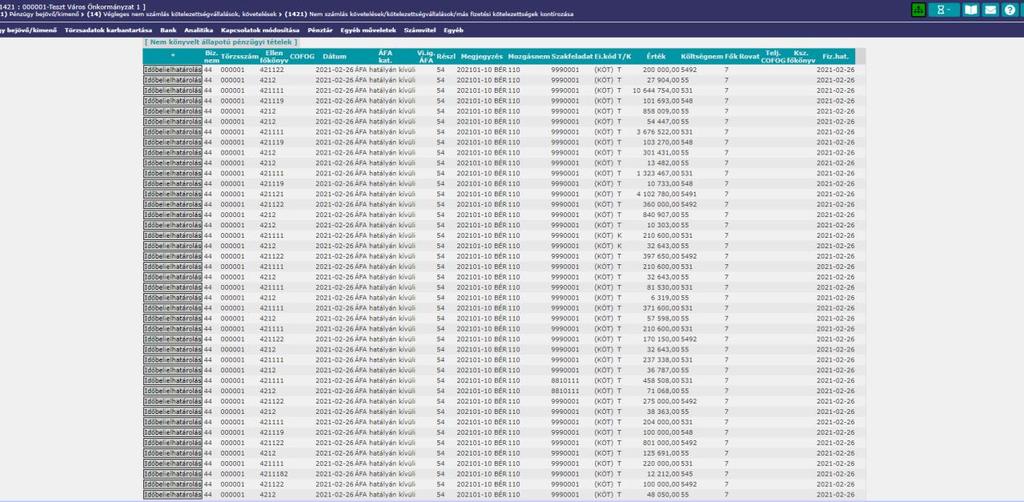Open the Pénztár menu

tap(320, 30)
